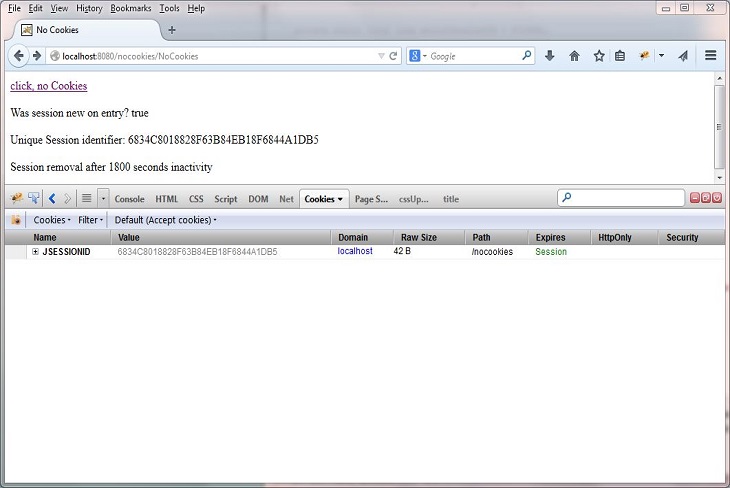Follow the 'click, no Cookies' link
The height and width of the screenshot is (488, 730).
pyautogui.click(x=48, y=86)
